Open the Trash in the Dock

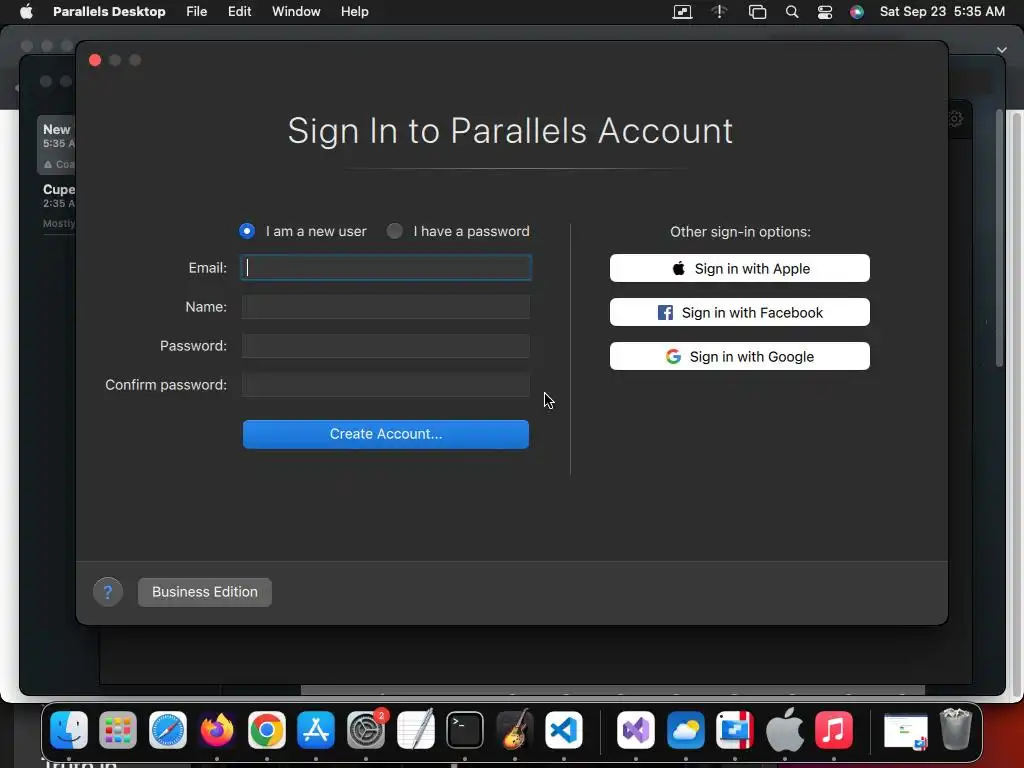pyautogui.click(x=955, y=729)
